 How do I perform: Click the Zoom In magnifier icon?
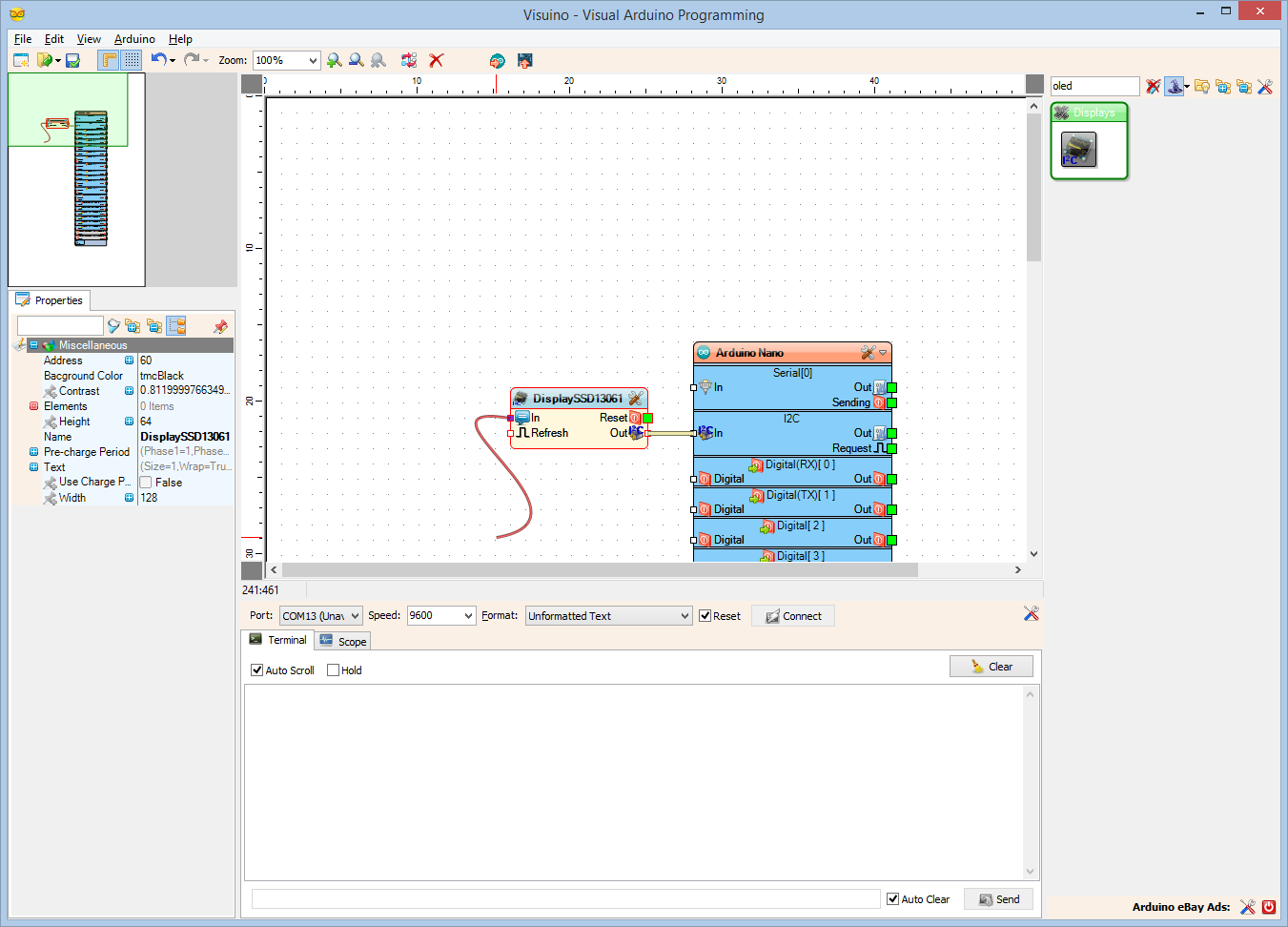coord(334,60)
